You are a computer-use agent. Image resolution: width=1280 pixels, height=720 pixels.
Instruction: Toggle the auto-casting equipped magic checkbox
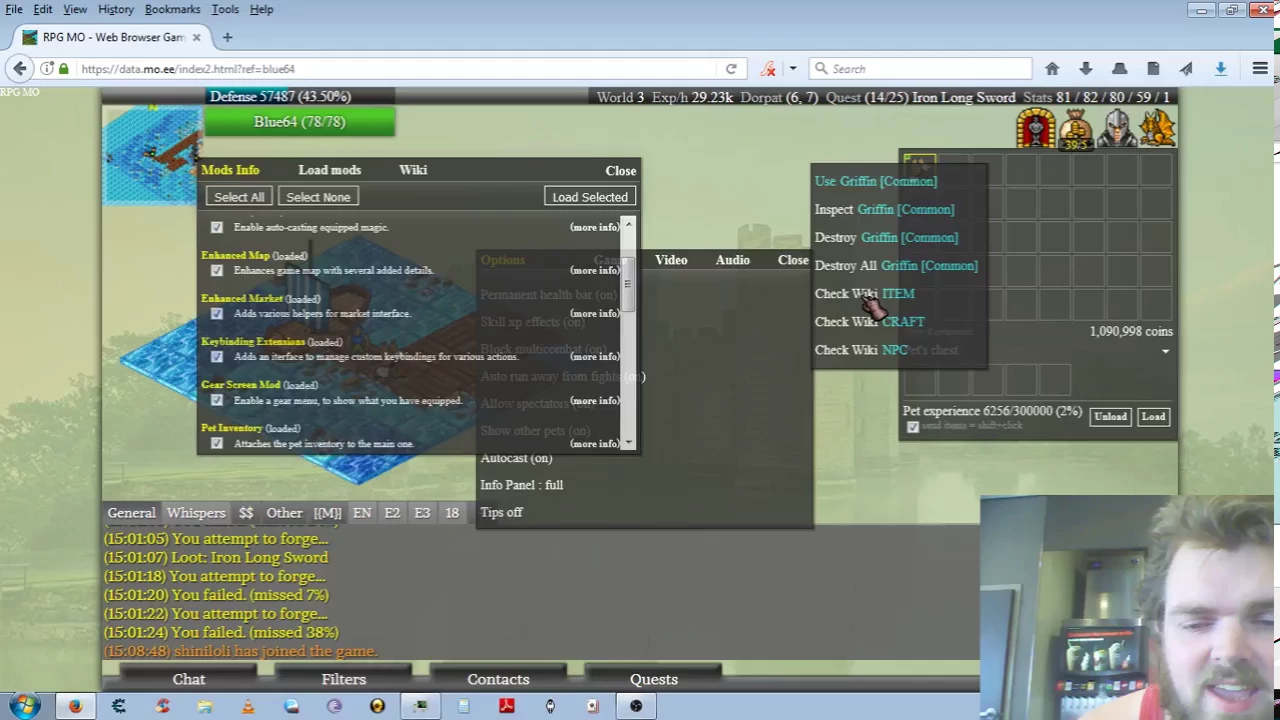point(217,228)
